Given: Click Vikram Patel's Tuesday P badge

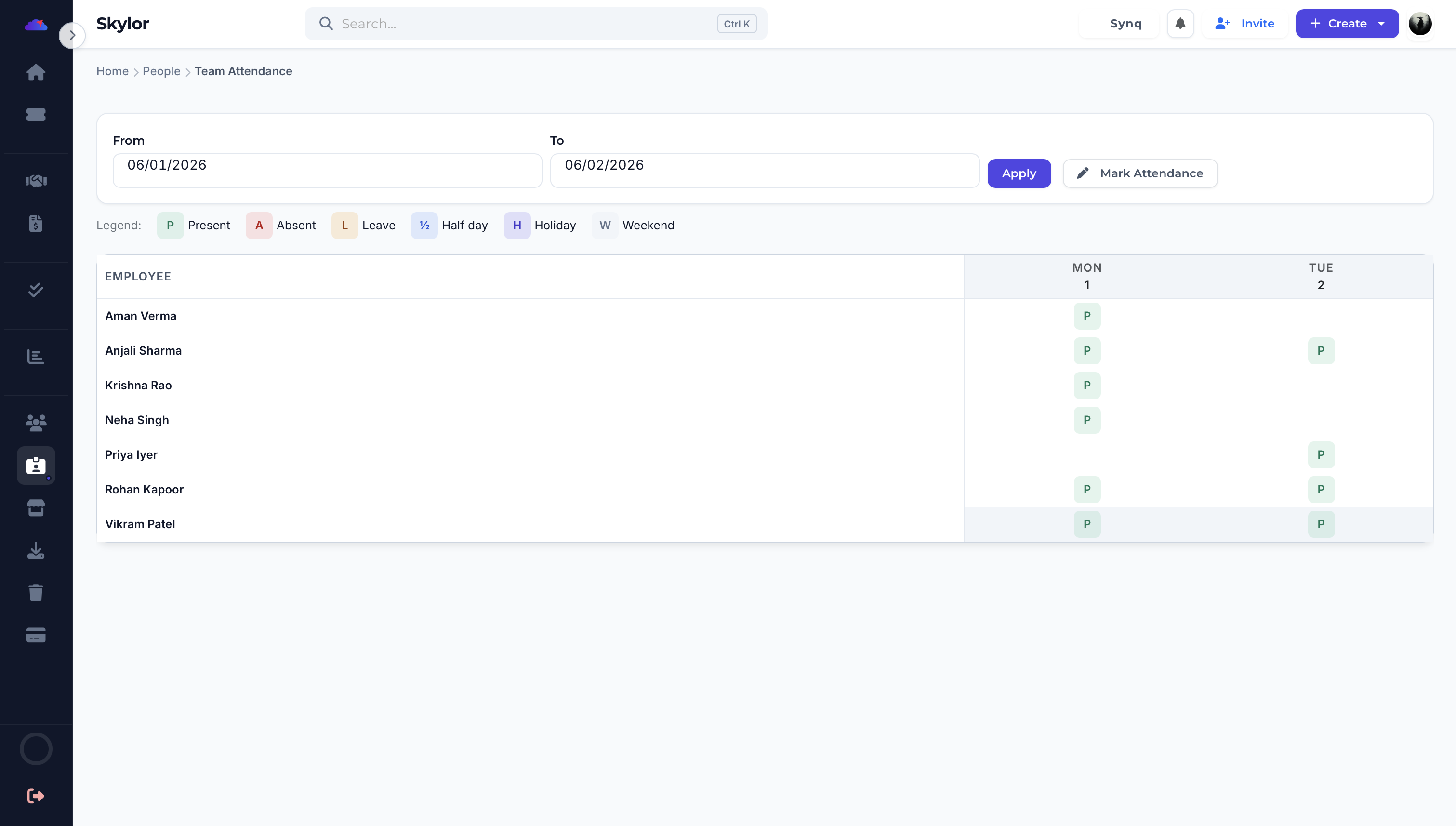Looking at the screenshot, I should pos(1321,524).
